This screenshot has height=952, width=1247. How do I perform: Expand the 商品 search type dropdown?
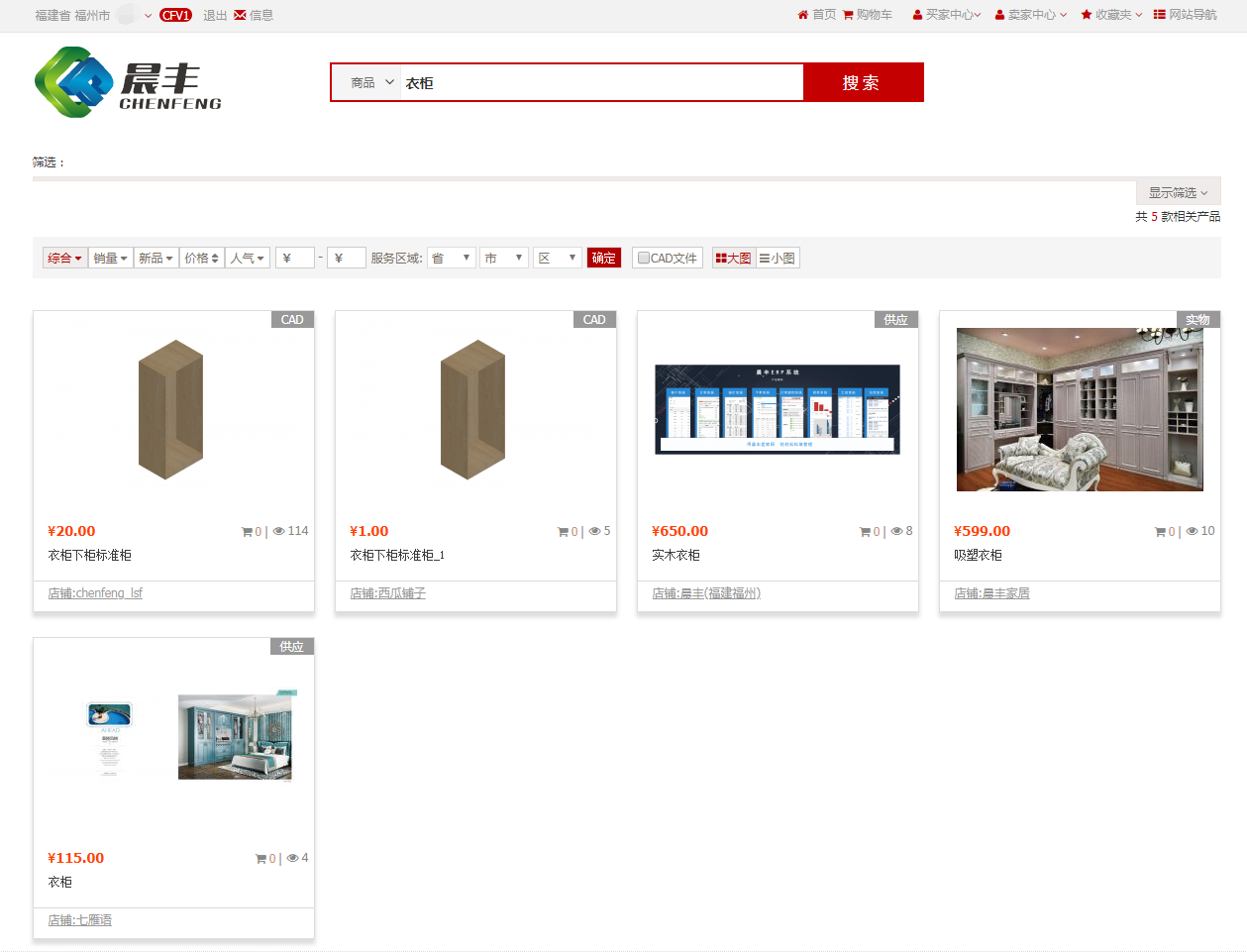click(x=372, y=83)
